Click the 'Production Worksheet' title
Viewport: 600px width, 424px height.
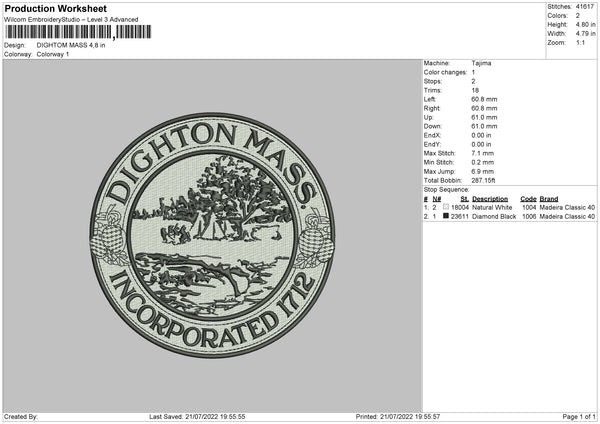click(x=55, y=8)
